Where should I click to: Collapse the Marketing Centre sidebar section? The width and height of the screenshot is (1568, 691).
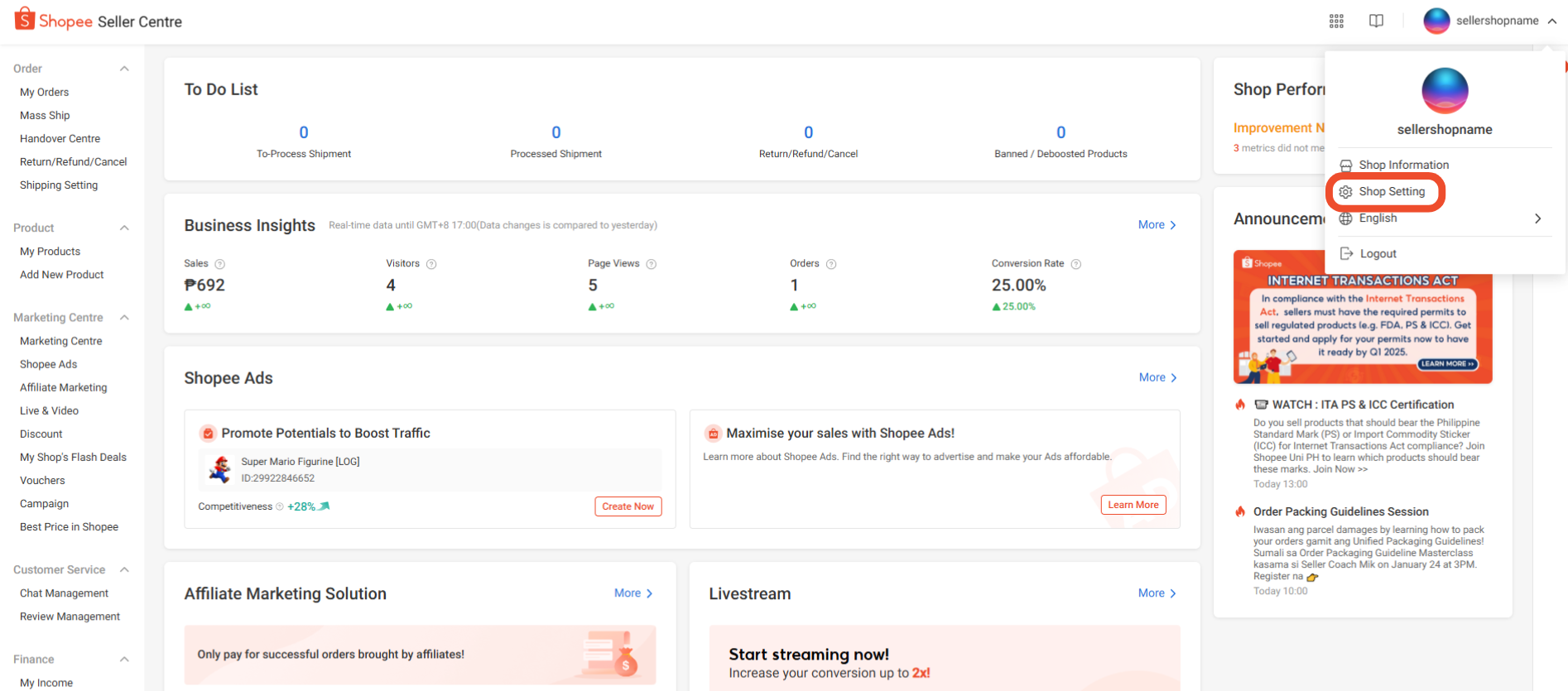(124, 318)
